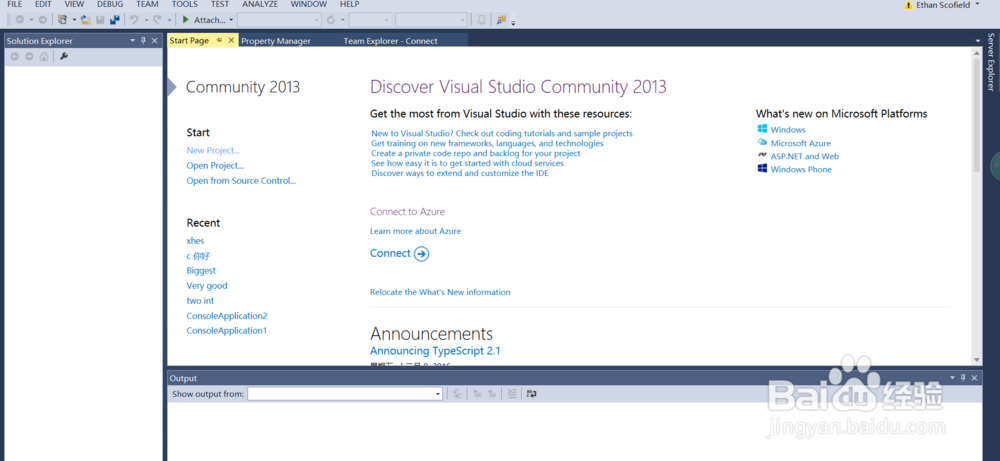
Task: Click the New Project... link
Action: (x=213, y=150)
